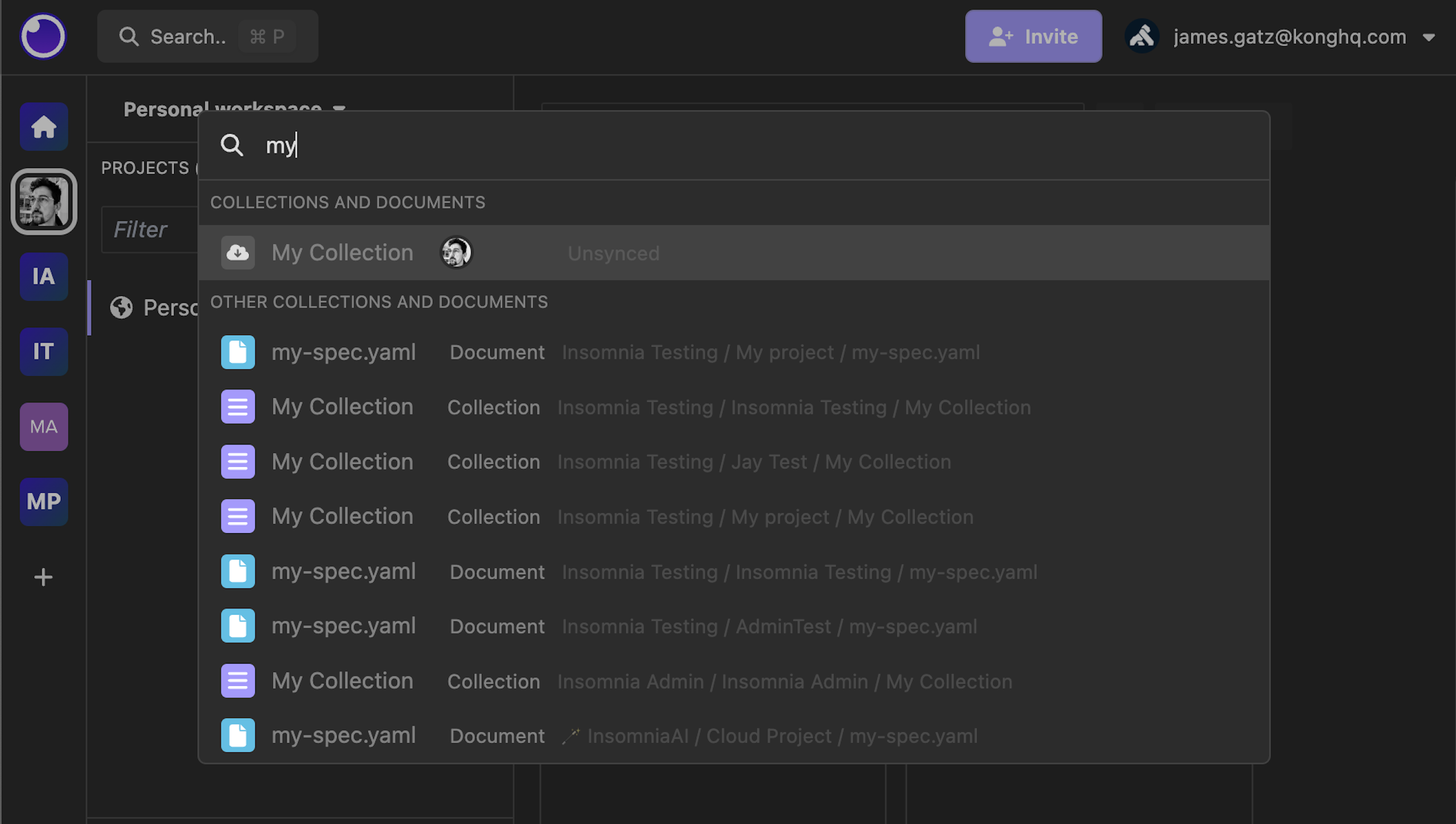Image resolution: width=1456 pixels, height=824 pixels.
Task: Open the IA organization in sidebar
Action: coord(44,277)
